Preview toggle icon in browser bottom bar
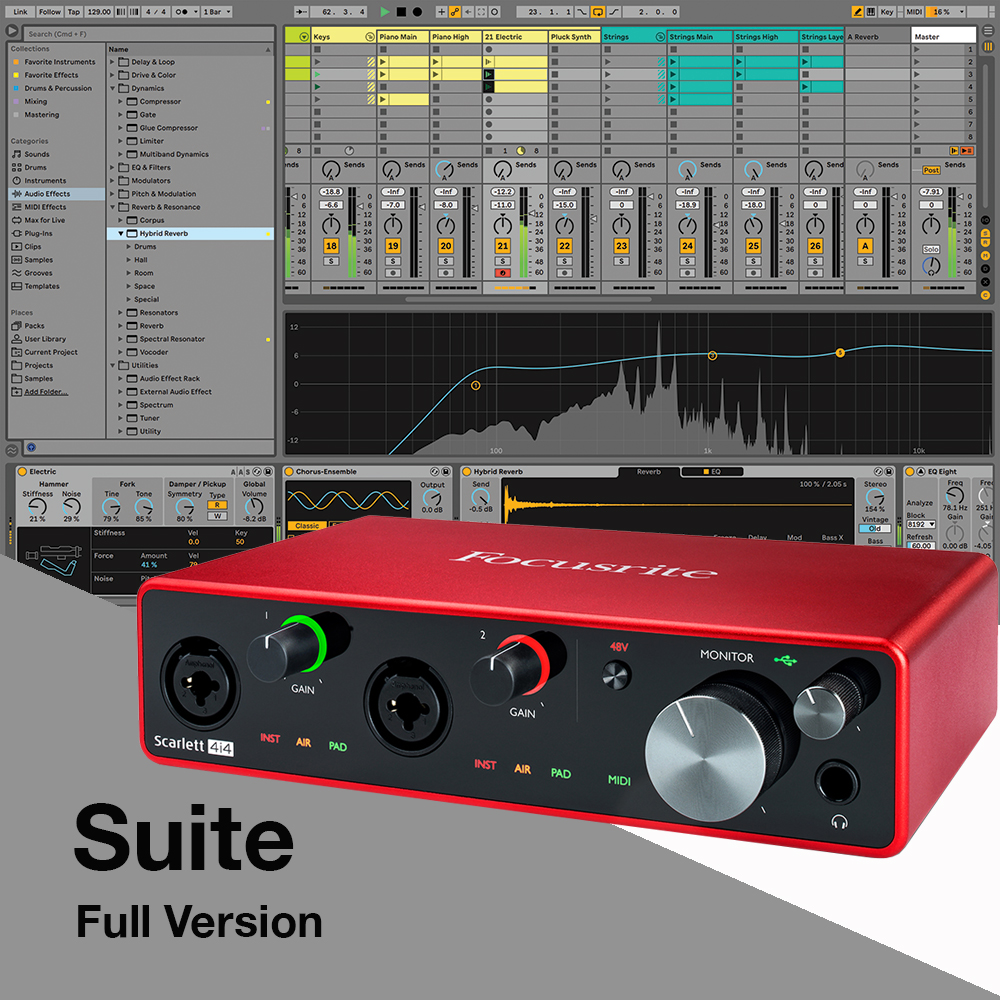Image resolution: width=1000 pixels, height=1000 pixels. pyautogui.click(x=31, y=448)
